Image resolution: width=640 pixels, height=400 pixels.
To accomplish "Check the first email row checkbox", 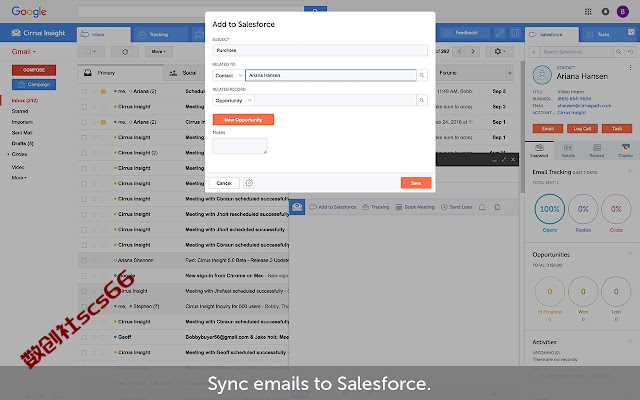I will click(84, 91).
